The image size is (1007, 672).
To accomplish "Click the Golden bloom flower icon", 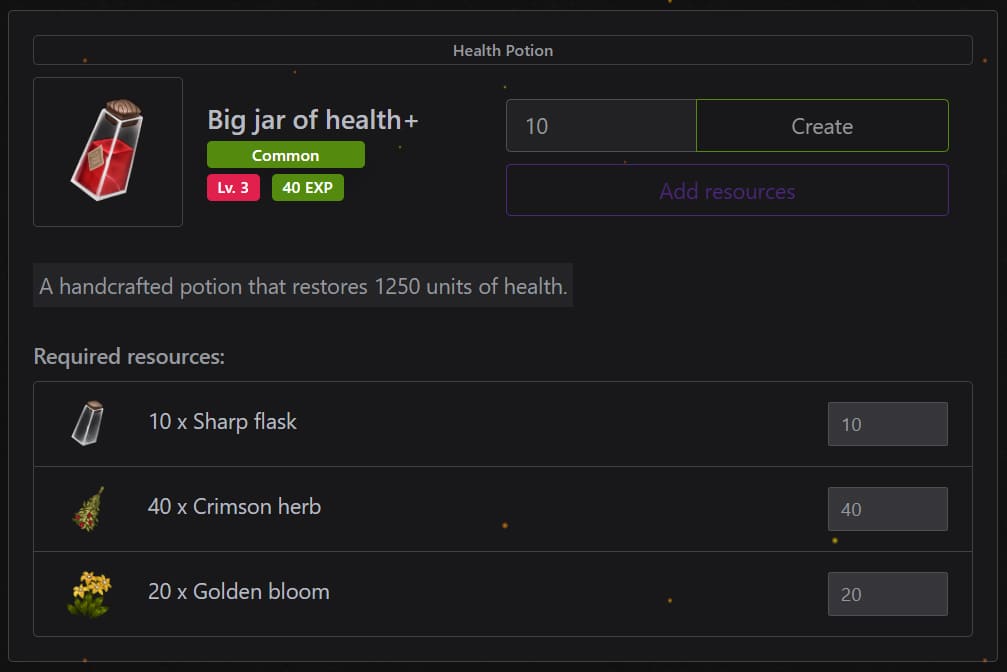I will point(89,593).
